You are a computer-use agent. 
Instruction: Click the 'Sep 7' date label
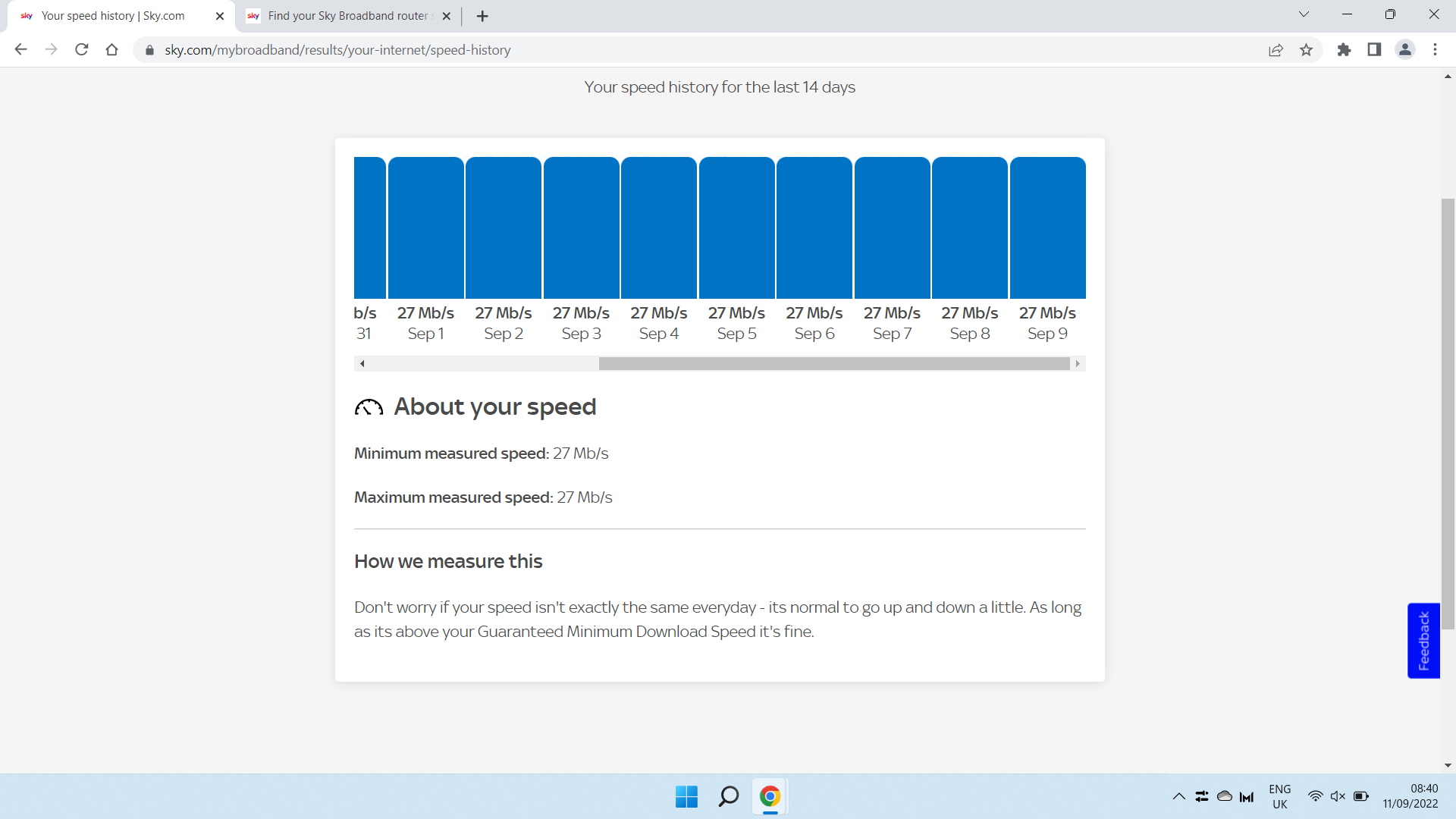click(x=892, y=334)
